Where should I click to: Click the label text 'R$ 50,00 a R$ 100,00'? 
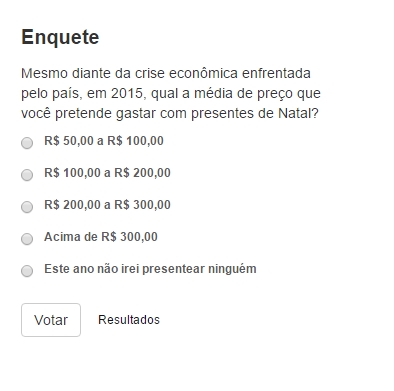point(104,141)
